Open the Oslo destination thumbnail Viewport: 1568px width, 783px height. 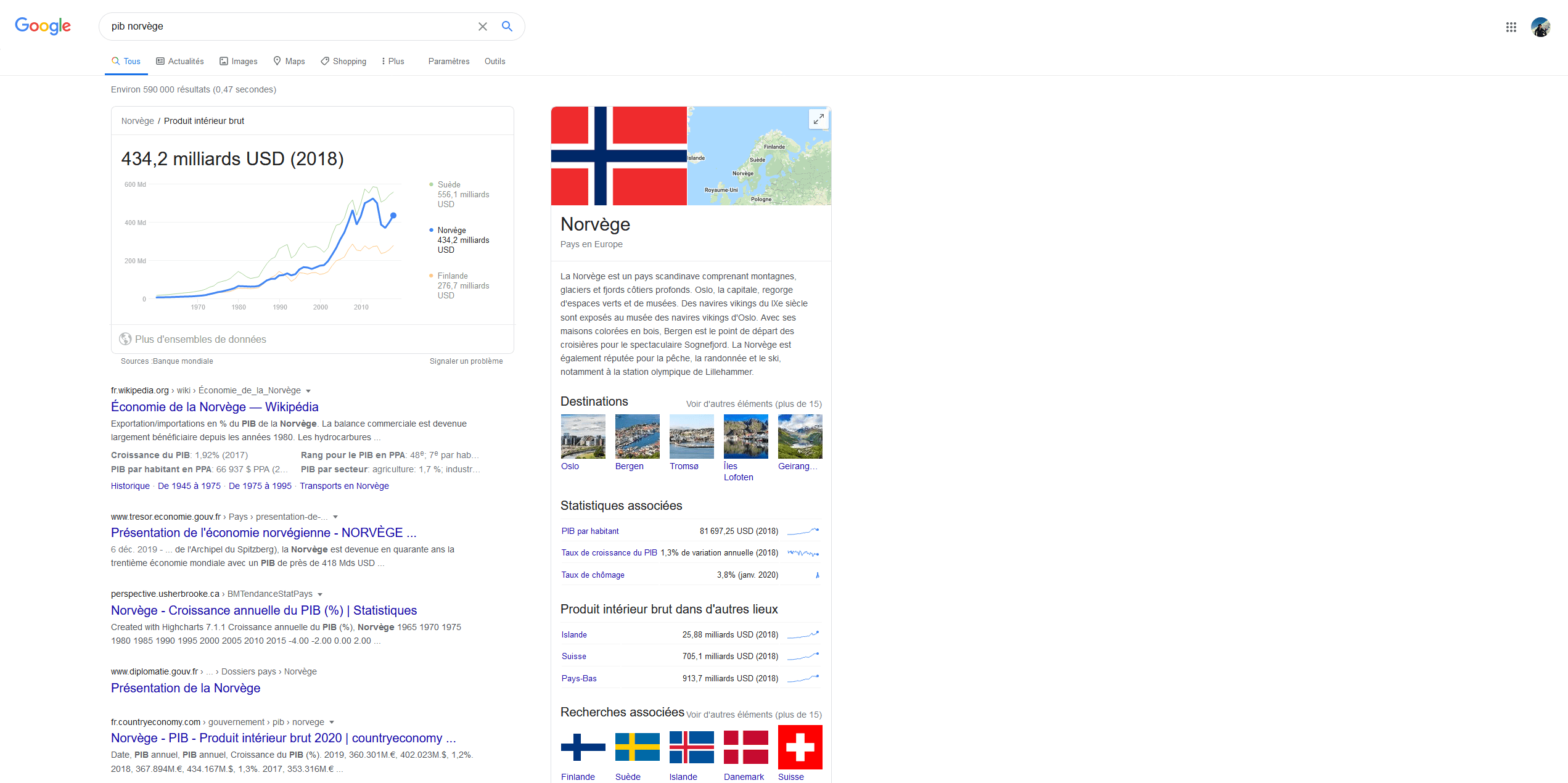[583, 437]
